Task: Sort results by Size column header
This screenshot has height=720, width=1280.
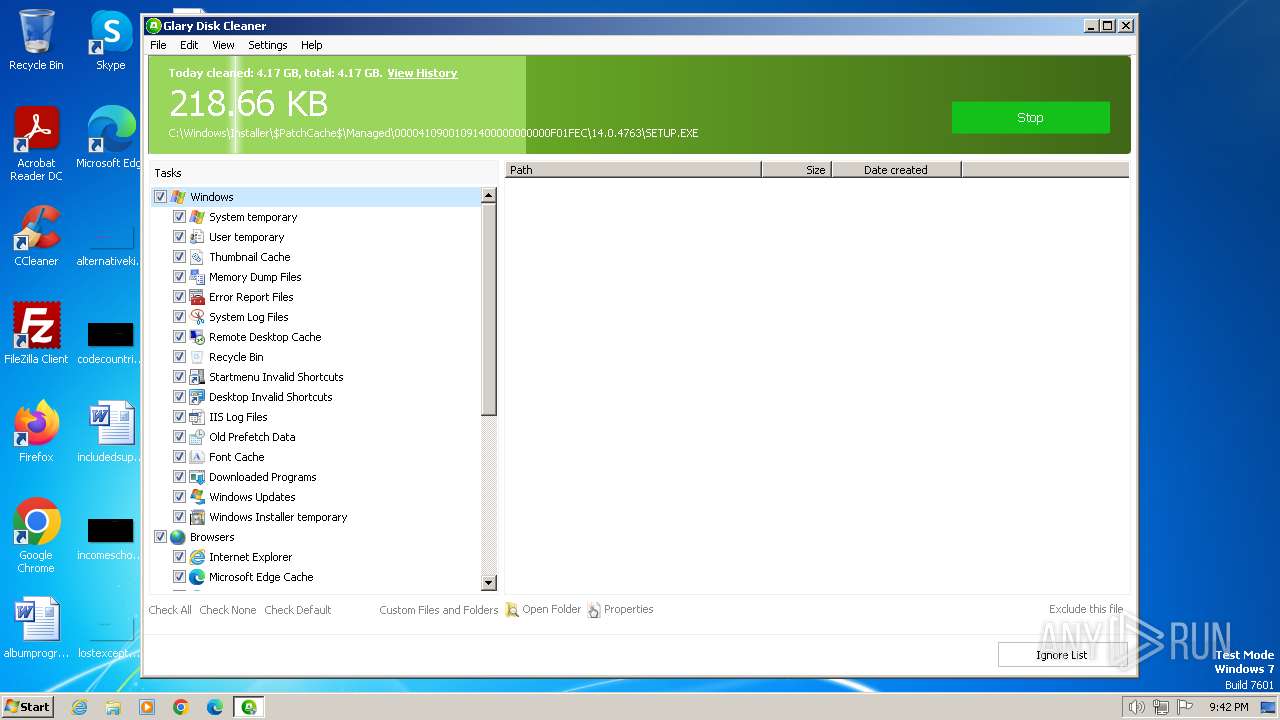Action: pyautogui.click(x=796, y=170)
